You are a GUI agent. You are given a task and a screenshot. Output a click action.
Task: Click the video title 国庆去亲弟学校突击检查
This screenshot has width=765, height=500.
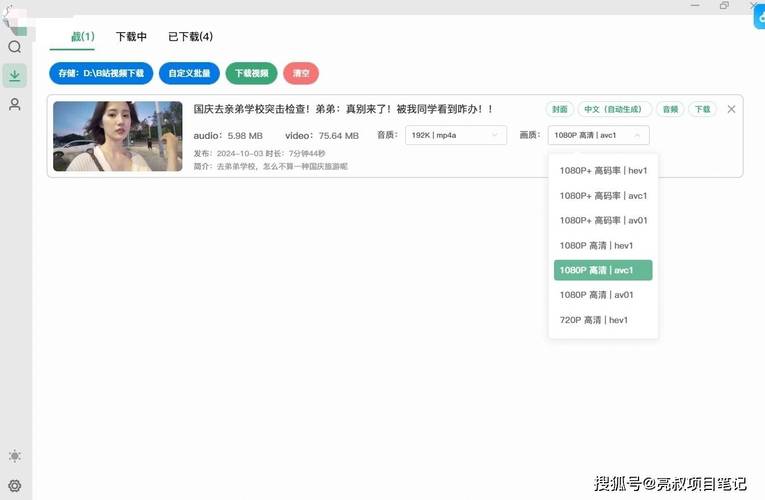(x=342, y=109)
